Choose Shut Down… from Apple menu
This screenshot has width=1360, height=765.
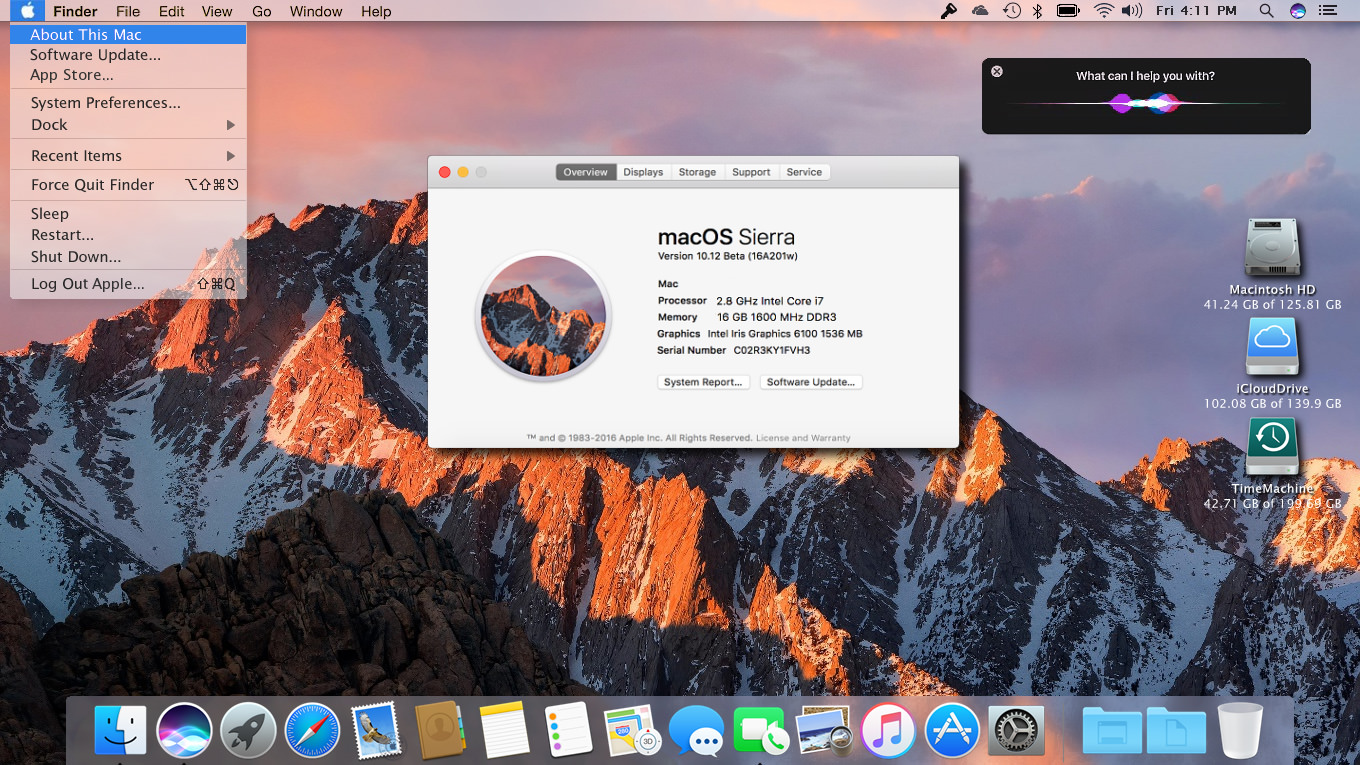[128, 257]
